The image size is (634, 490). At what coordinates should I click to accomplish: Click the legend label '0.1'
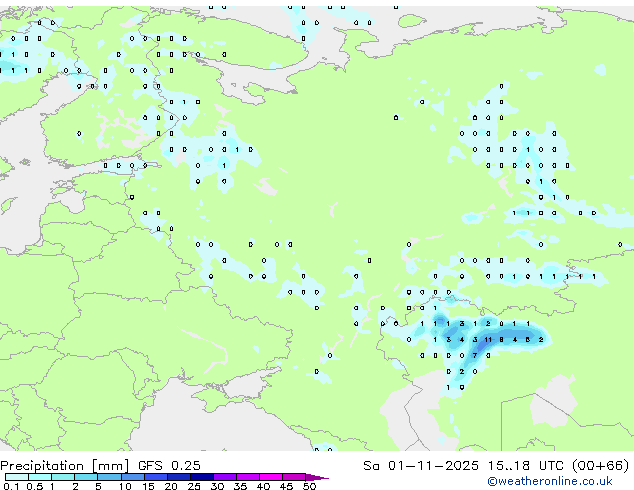pos(11,486)
